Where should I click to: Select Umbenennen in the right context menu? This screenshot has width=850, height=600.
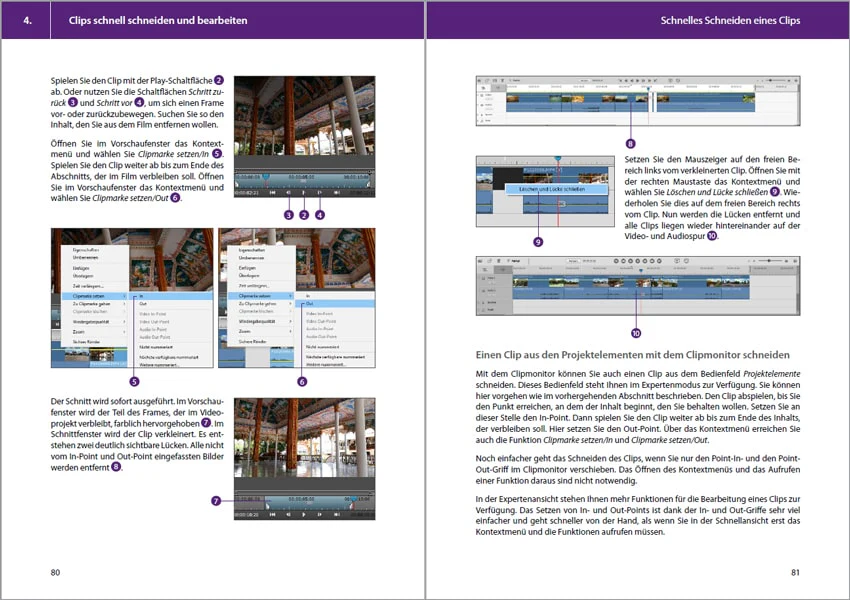252,258
